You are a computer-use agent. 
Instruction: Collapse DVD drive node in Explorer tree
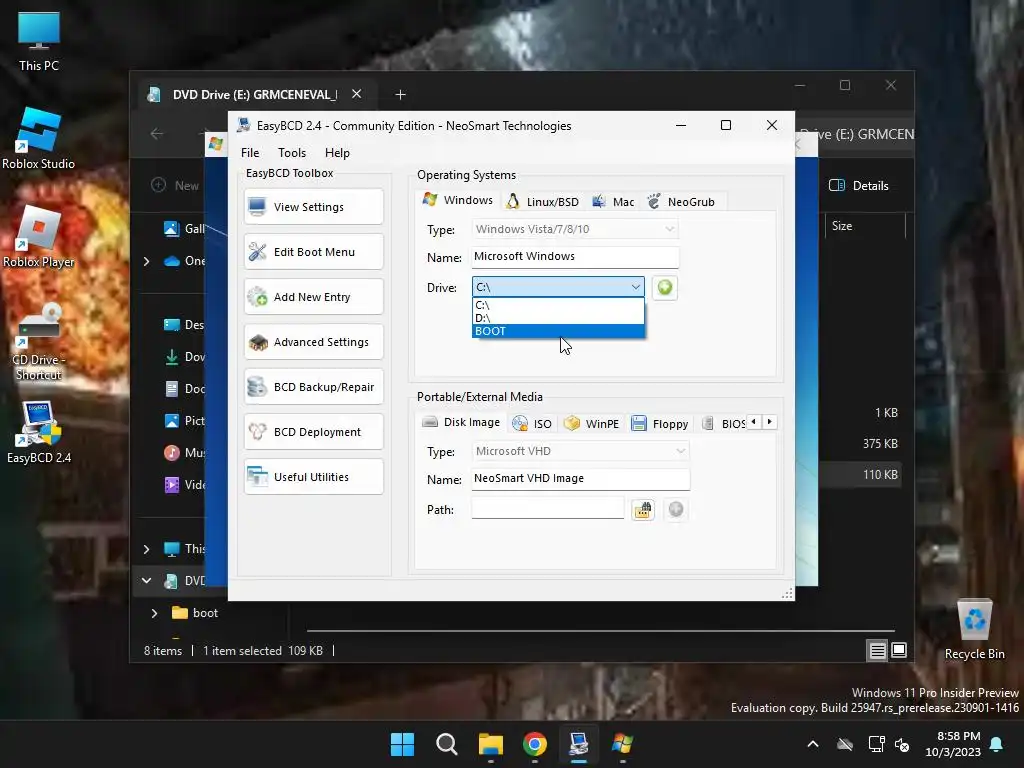coord(146,581)
